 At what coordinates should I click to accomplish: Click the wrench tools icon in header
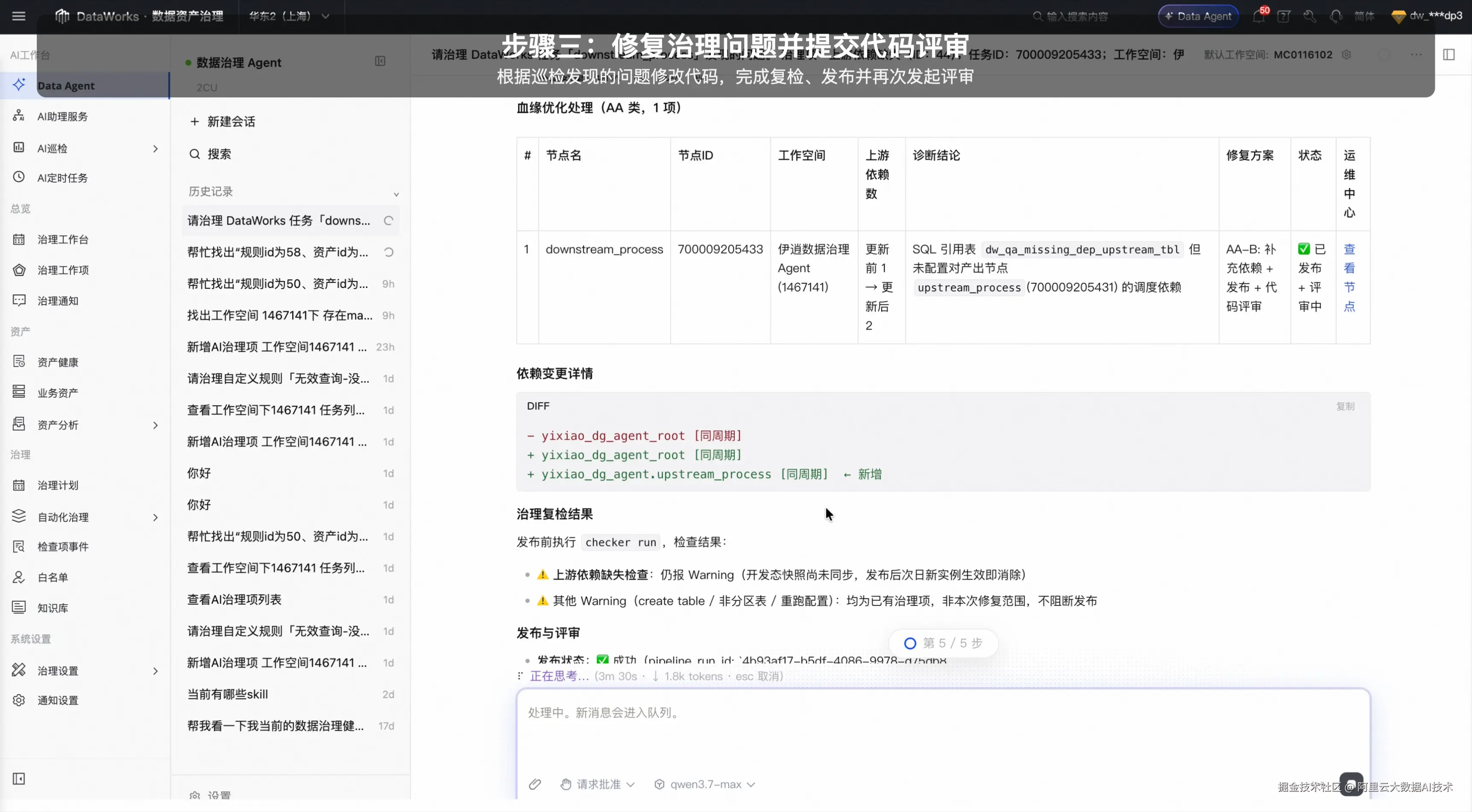point(1310,16)
